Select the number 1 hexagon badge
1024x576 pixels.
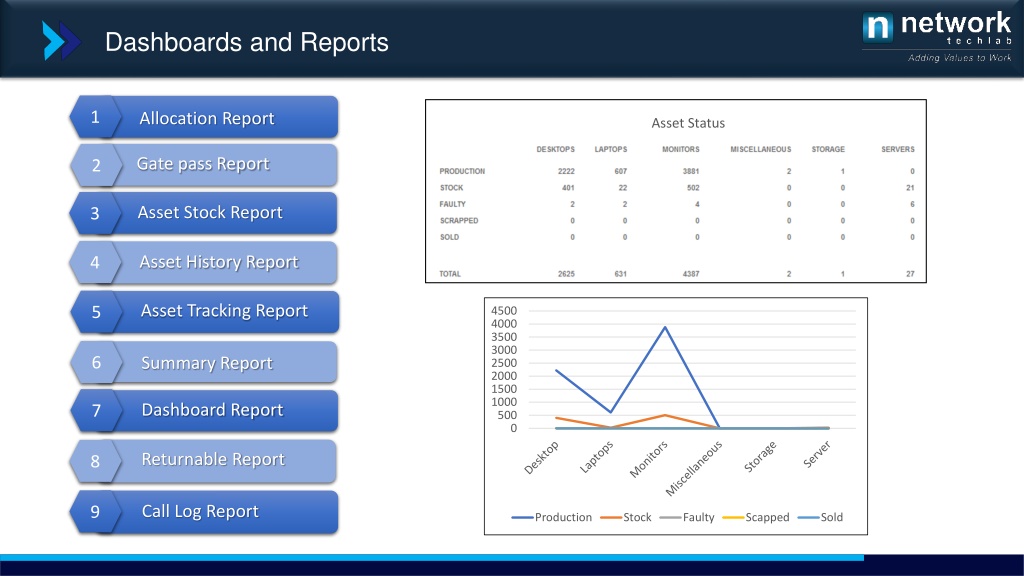pyautogui.click(x=95, y=118)
